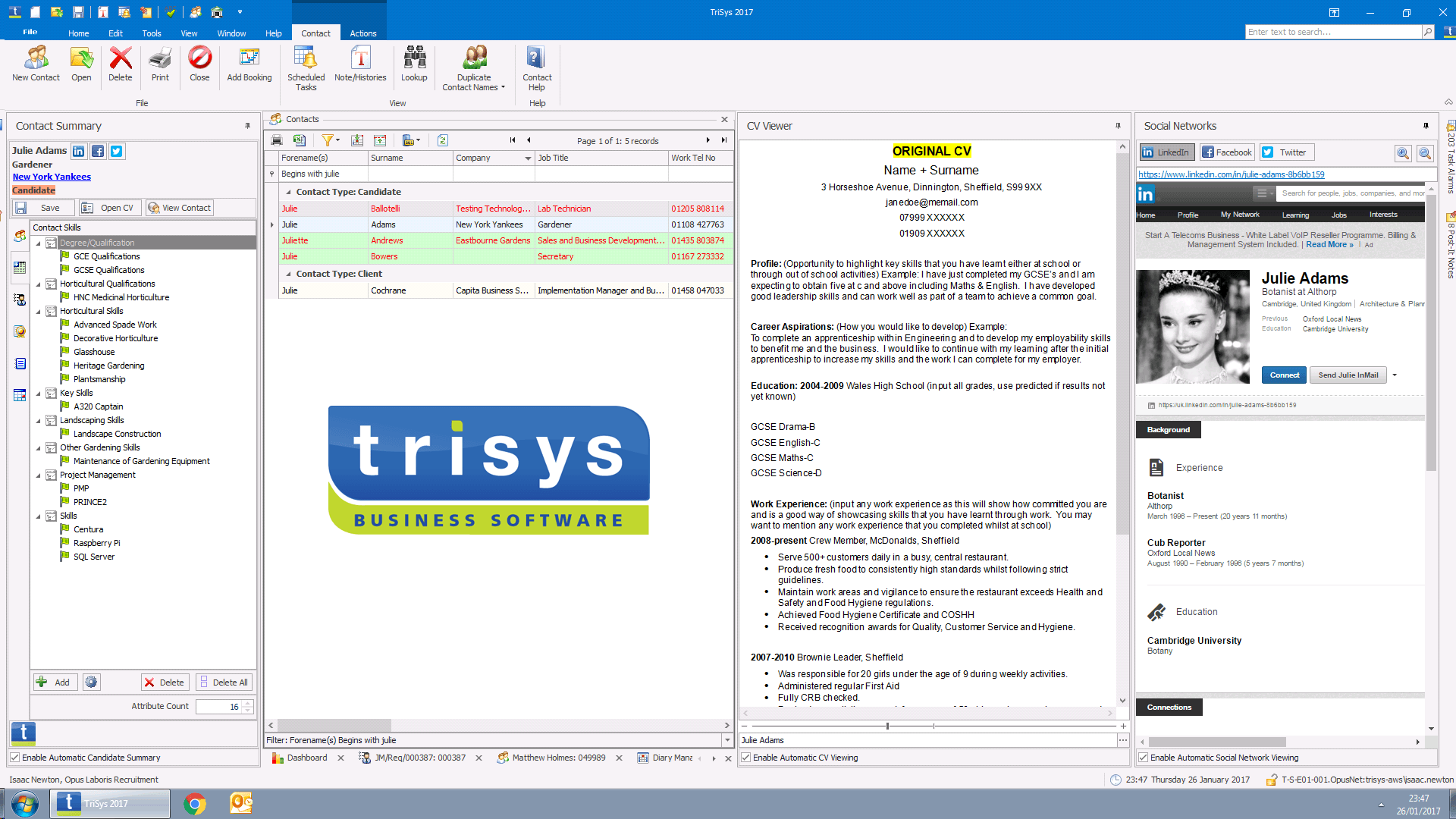Refresh the Contacts records list

point(442,140)
